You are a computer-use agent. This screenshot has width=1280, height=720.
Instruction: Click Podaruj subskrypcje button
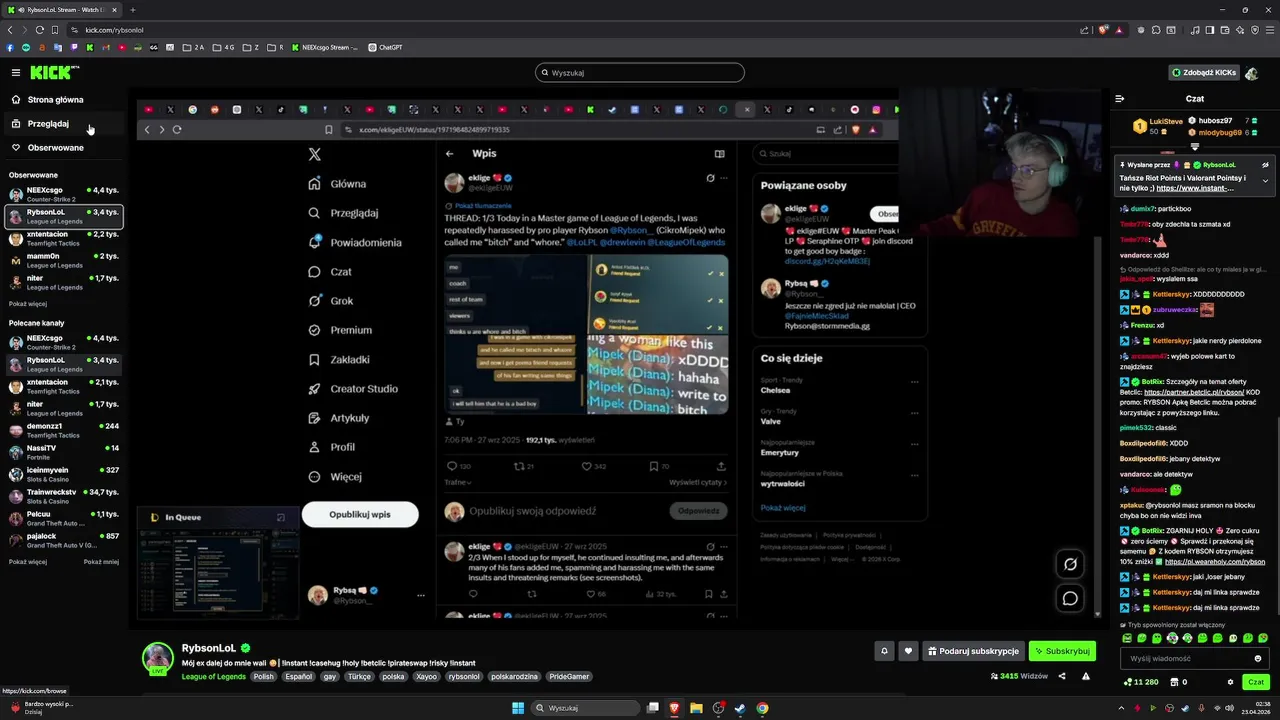973,651
